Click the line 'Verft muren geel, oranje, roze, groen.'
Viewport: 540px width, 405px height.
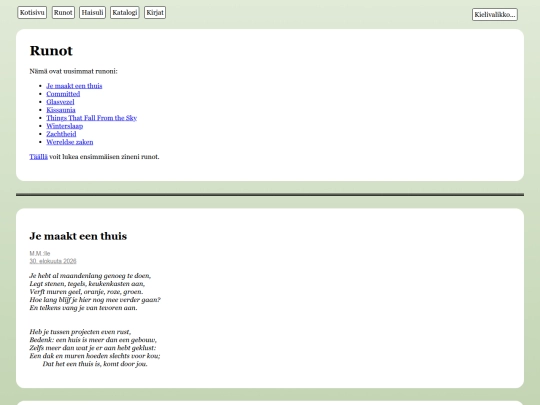tap(86, 292)
